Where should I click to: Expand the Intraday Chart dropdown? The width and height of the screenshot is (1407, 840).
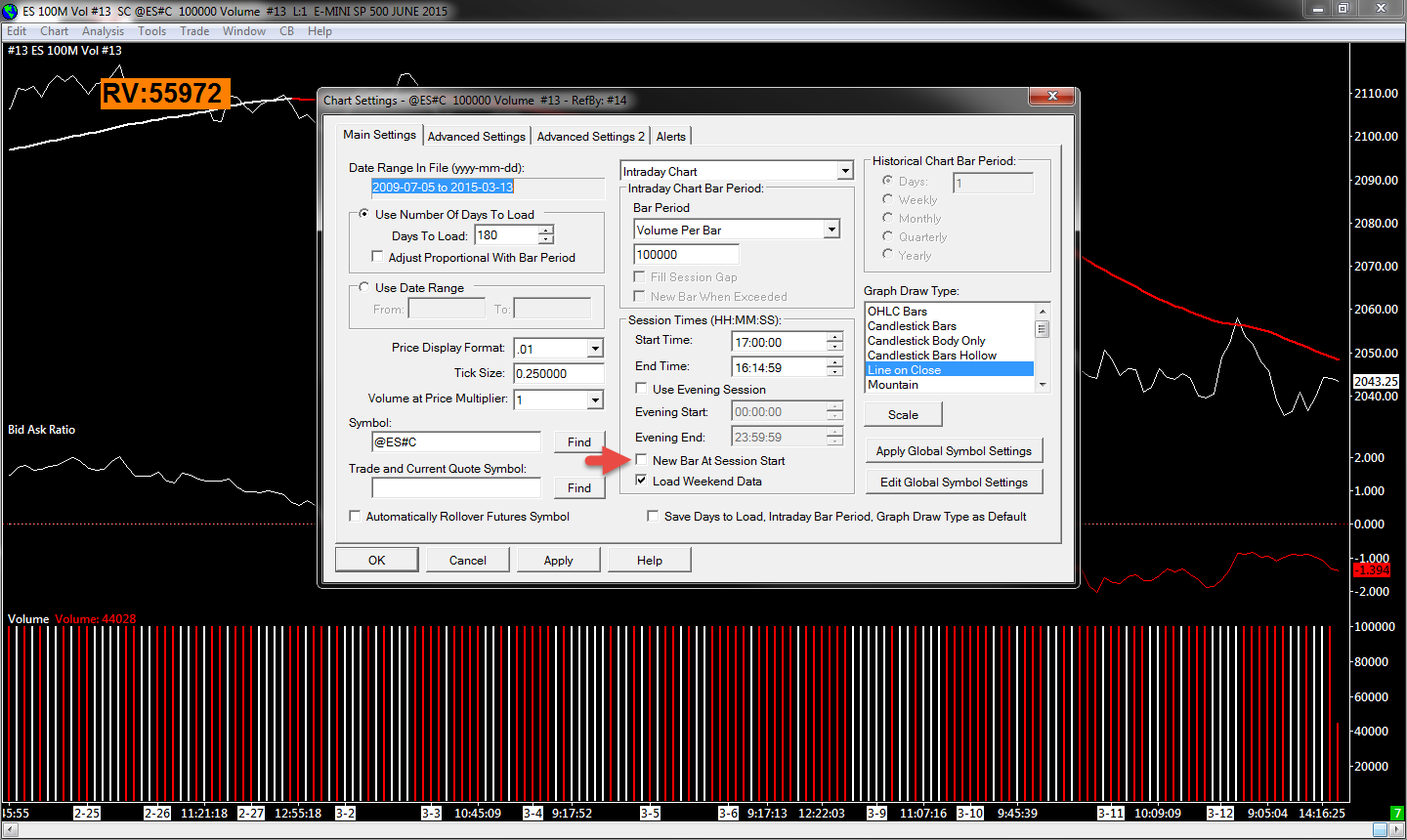tap(845, 172)
